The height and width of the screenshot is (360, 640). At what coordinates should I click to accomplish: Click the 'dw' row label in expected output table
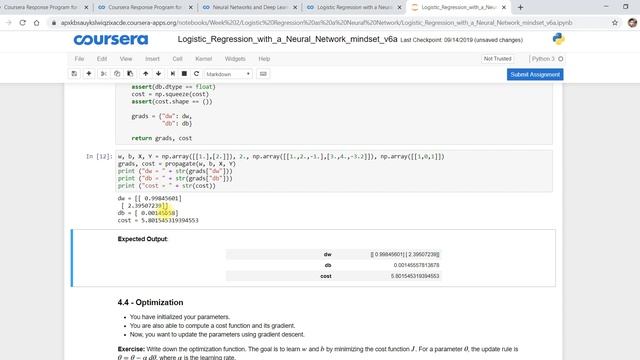click(x=327, y=254)
